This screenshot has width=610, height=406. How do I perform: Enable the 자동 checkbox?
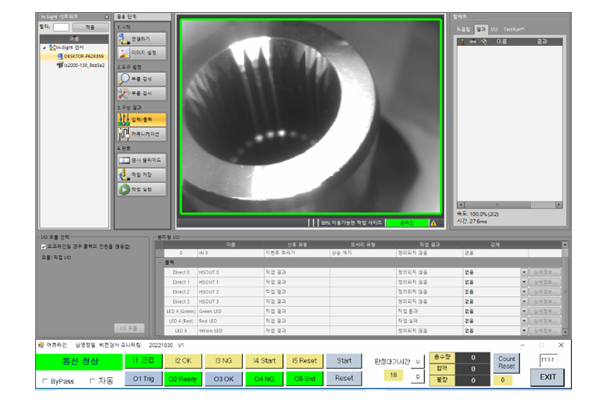pos(92,381)
